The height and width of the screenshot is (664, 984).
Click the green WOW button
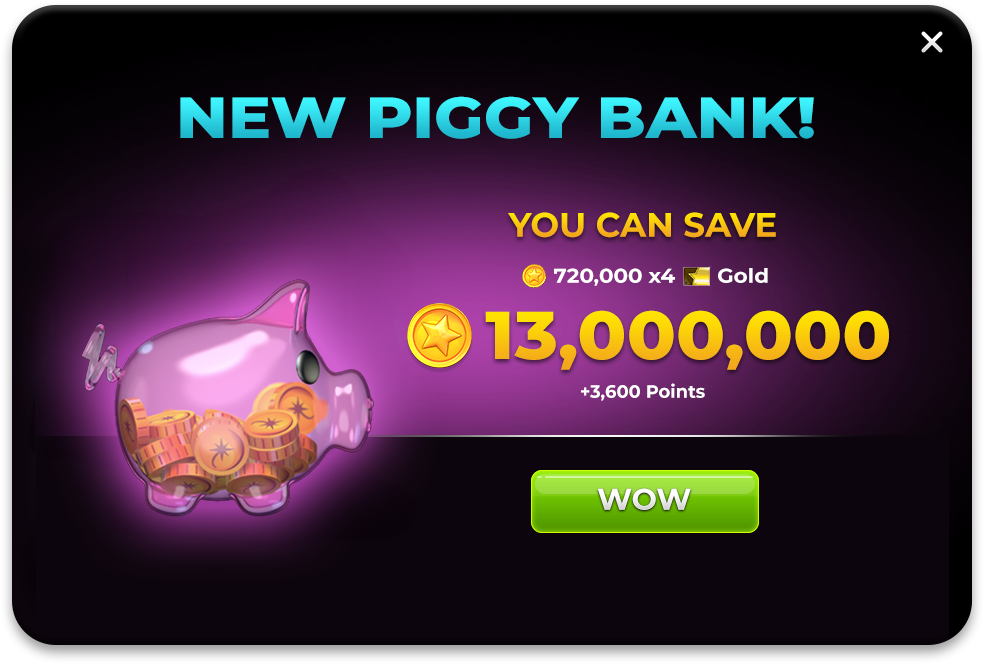click(644, 501)
